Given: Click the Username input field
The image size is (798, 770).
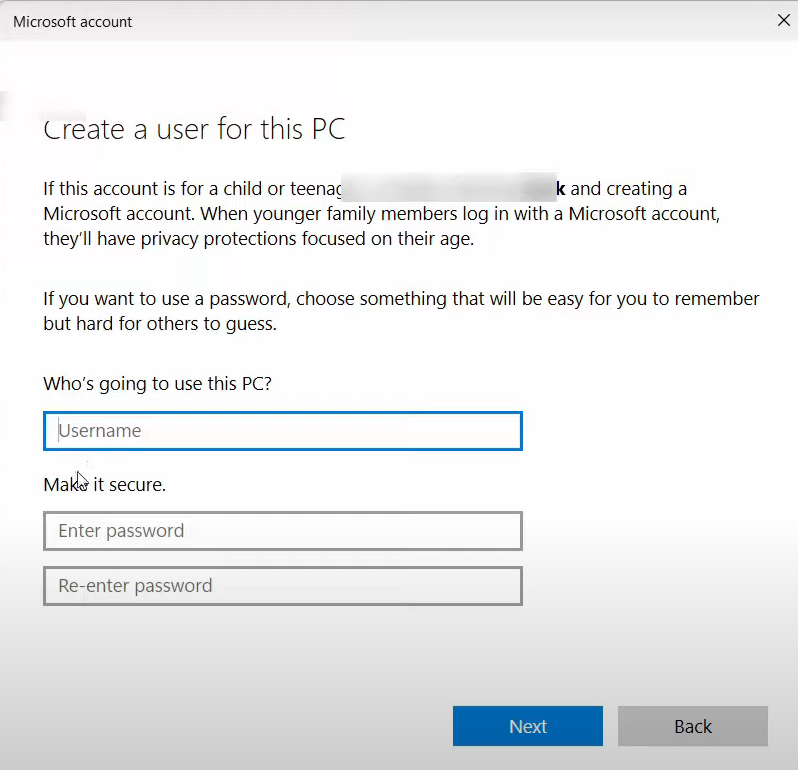Looking at the screenshot, I should click(x=282, y=431).
